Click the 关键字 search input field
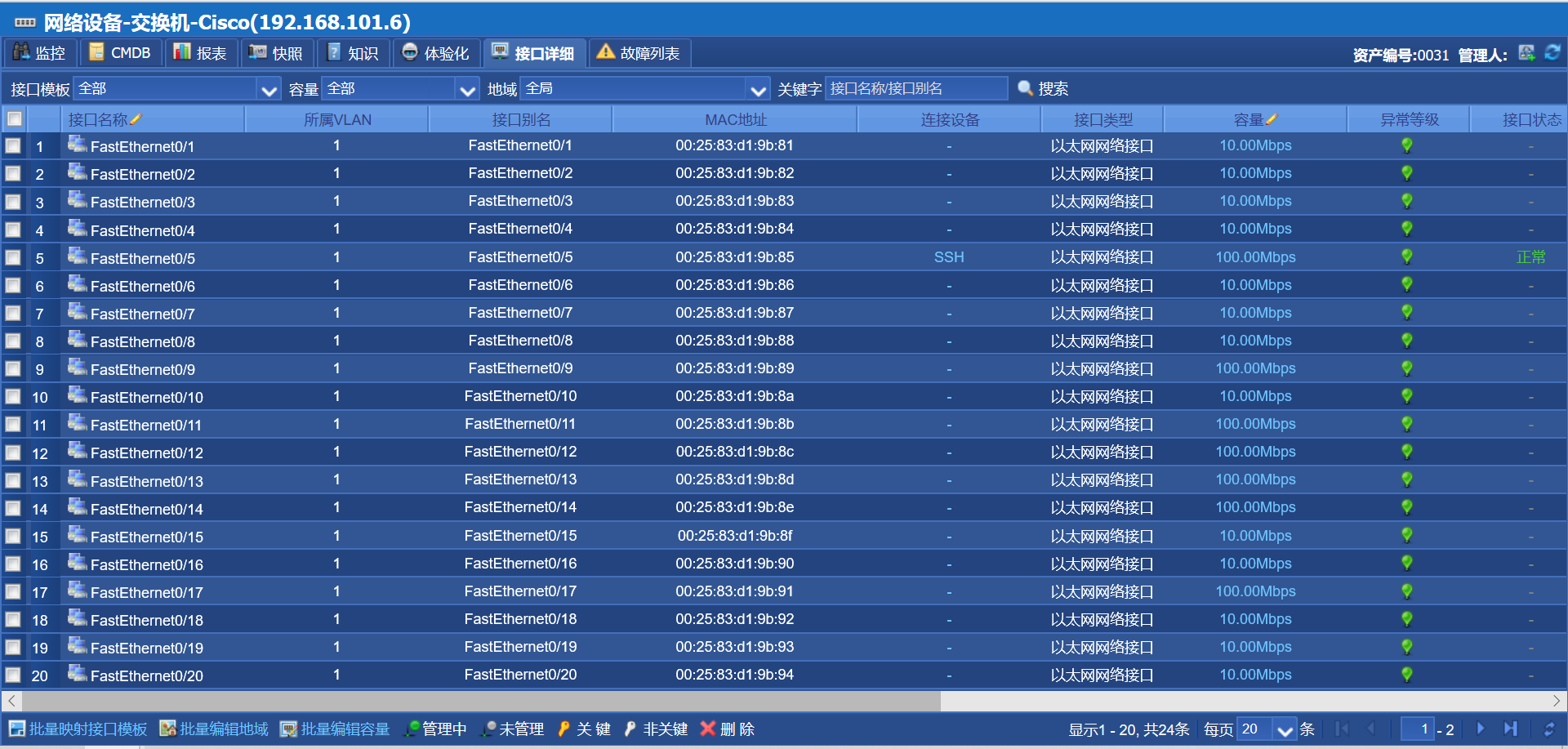This screenshot has height=749, width=1568. pos(916,88)
